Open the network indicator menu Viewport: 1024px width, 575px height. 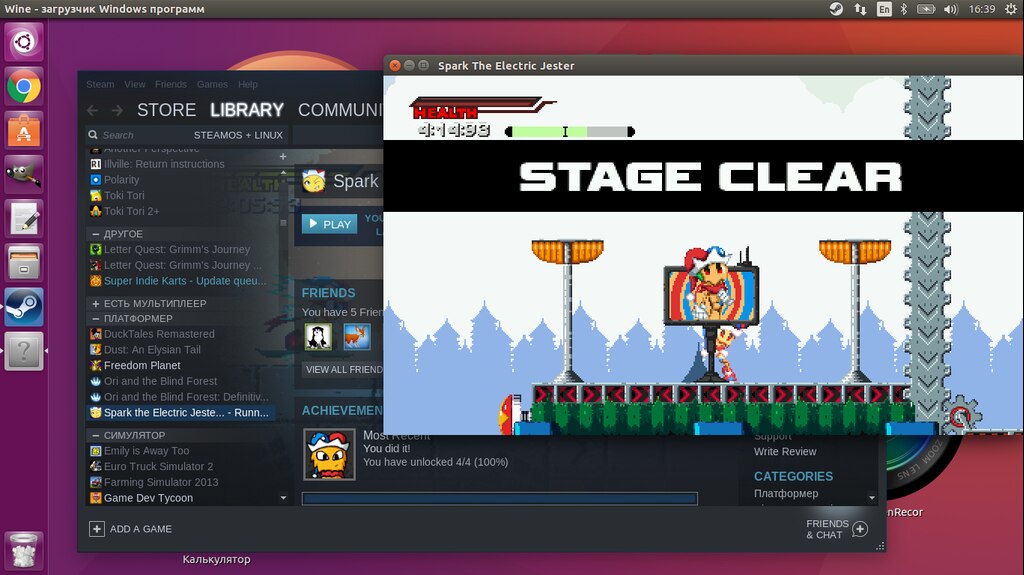[x=860, y=9]
